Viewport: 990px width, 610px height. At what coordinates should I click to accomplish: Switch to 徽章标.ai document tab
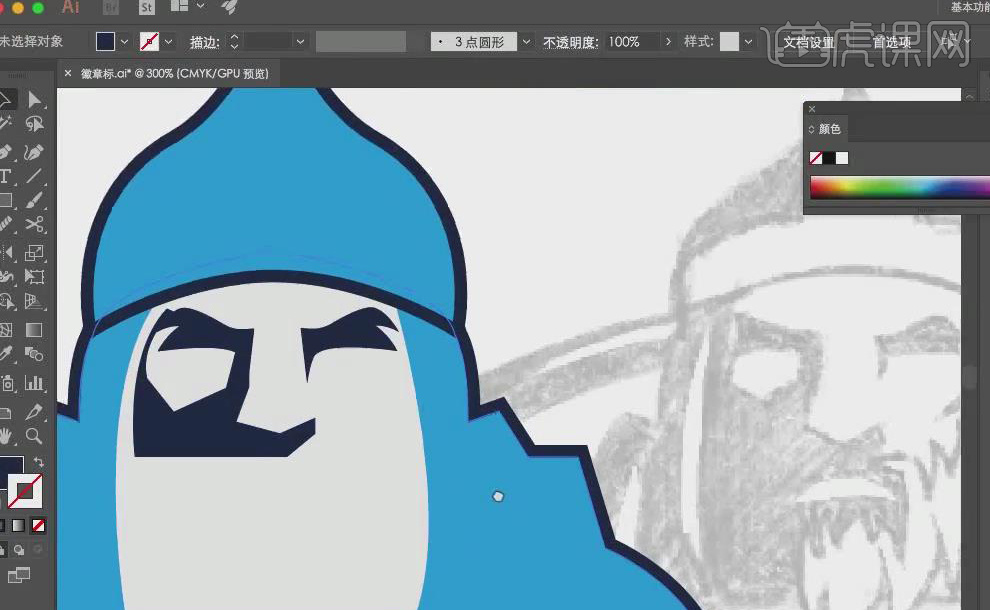point(174,73)
